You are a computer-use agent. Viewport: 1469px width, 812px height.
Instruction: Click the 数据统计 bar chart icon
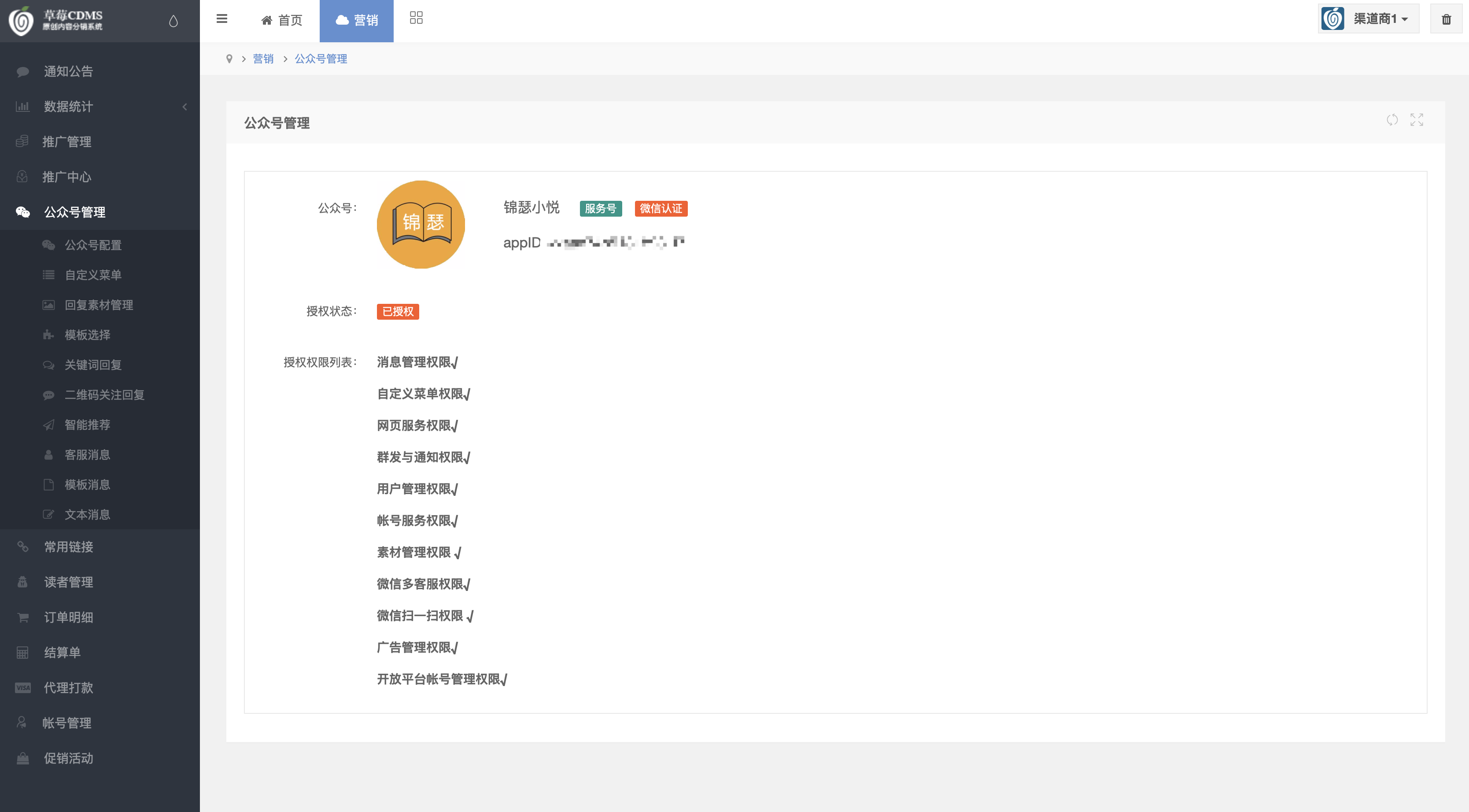pos(23,107)
